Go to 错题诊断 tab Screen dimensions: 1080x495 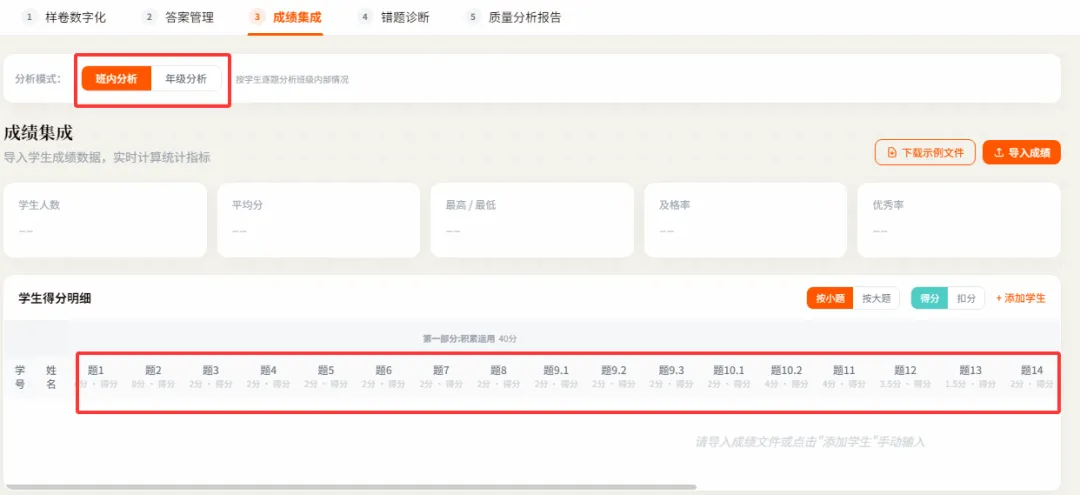tap(394, 17)
